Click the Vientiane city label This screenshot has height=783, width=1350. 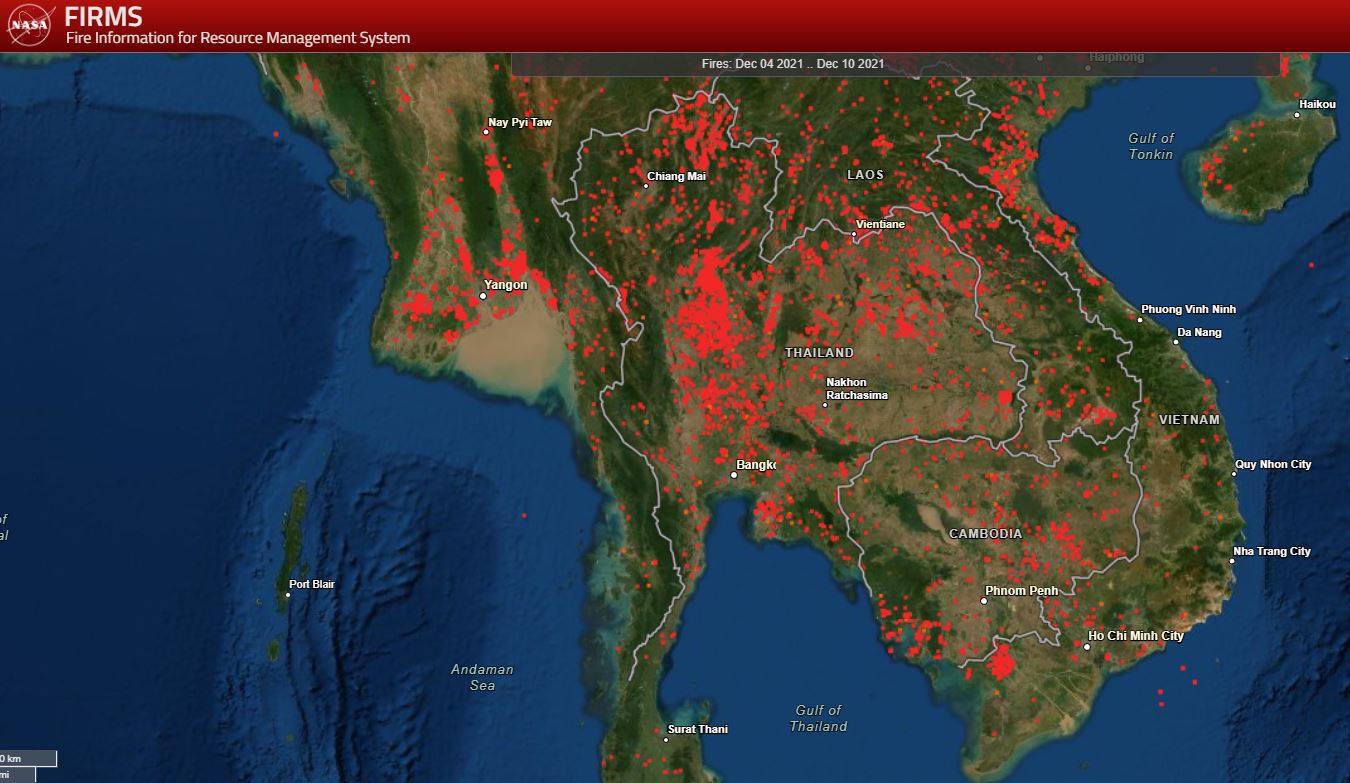879,225
